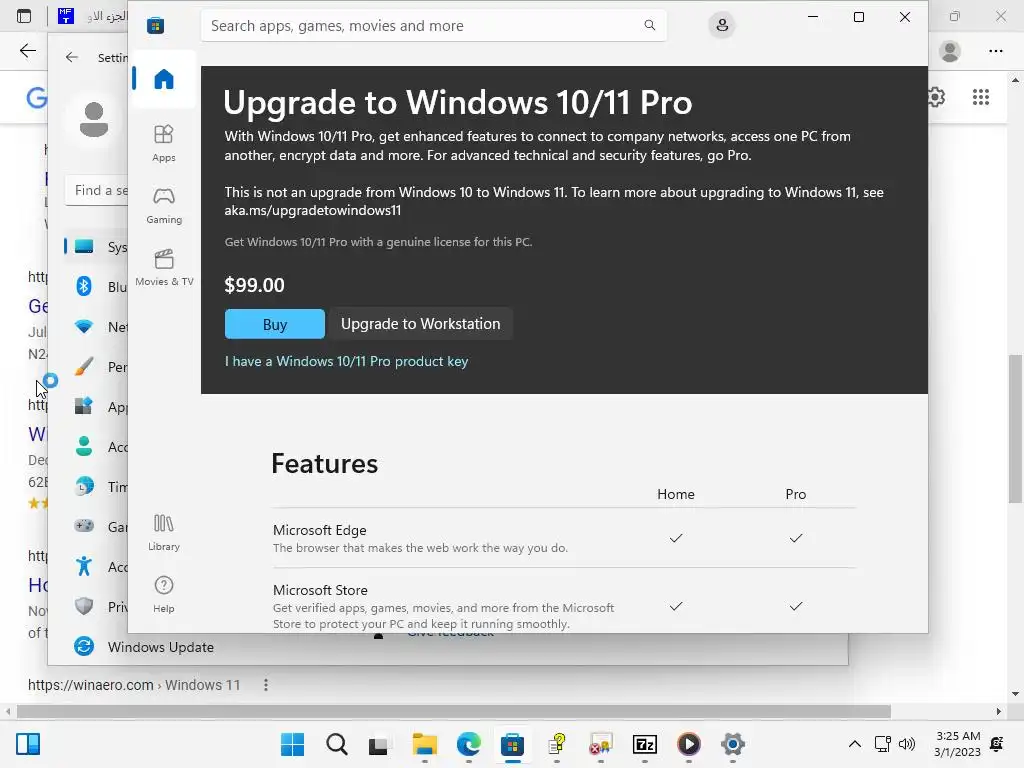
Task: Open Gaming section in Store sidebar
Action: click(164, 205)
